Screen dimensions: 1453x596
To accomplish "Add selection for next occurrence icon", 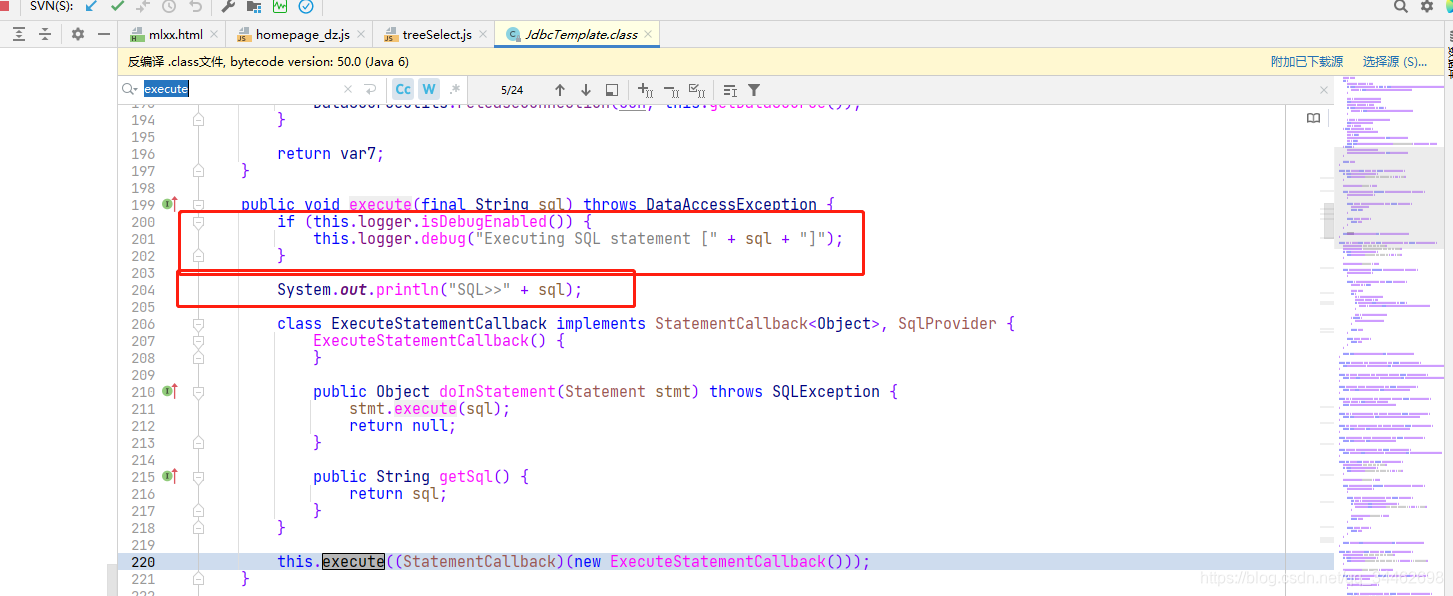I will point(645,89).
